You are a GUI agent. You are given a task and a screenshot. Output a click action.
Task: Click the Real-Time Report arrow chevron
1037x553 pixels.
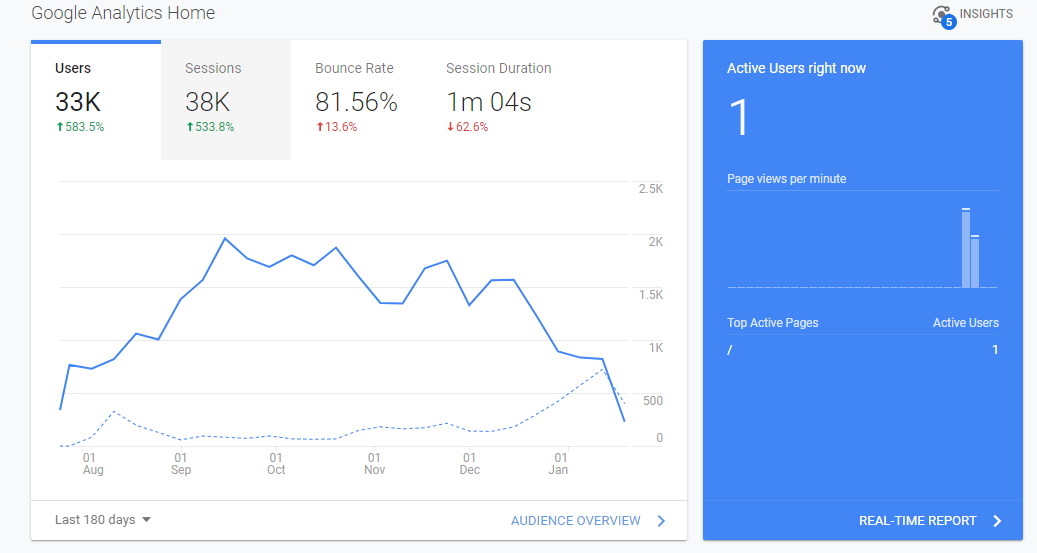(997, 521)
